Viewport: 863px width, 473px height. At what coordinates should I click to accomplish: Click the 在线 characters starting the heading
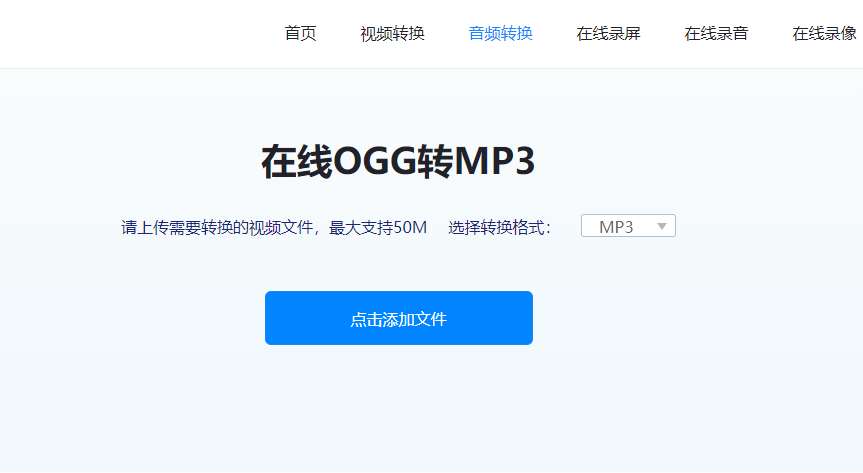296,162
